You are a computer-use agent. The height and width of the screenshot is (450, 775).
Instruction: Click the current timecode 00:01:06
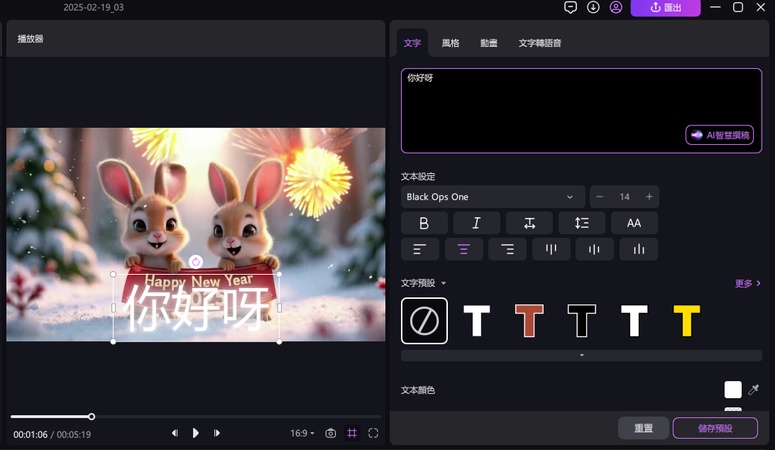click(30, 435)
